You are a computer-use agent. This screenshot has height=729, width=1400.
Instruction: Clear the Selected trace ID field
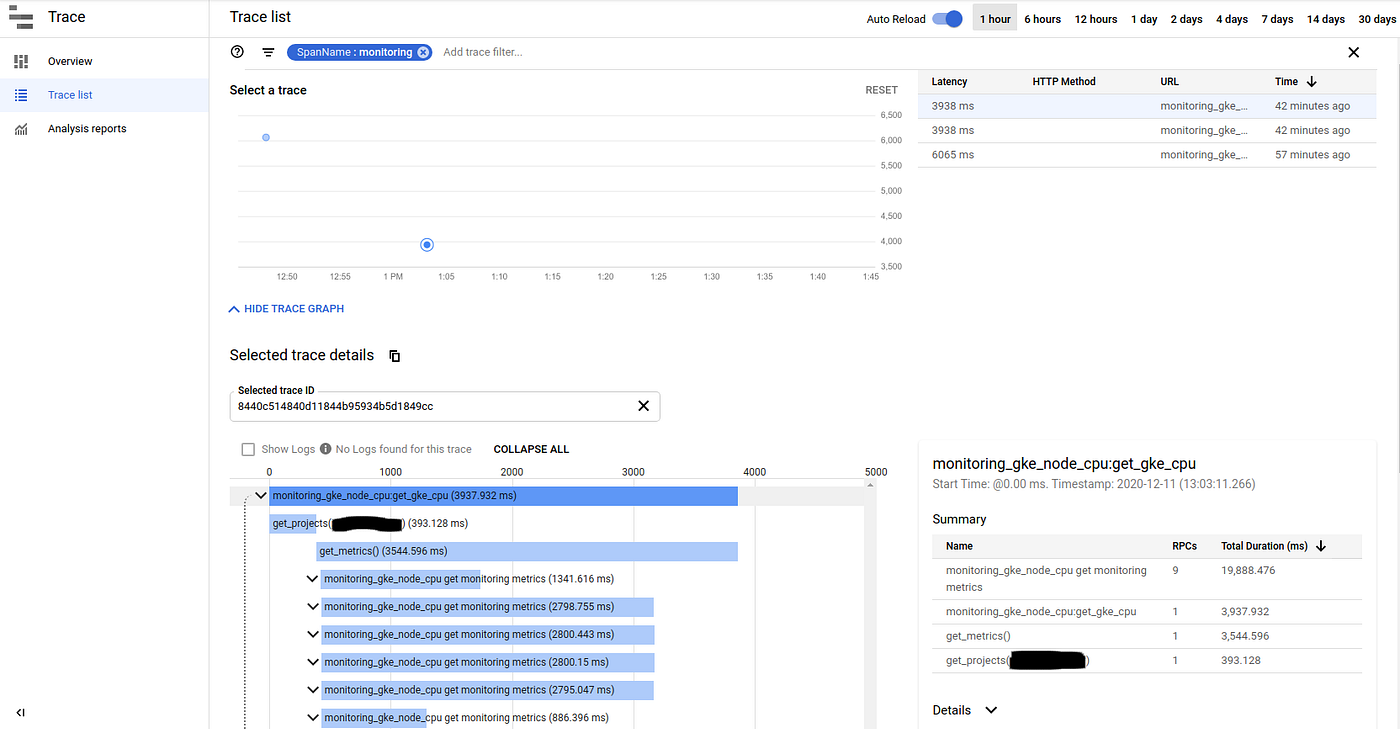644,406
